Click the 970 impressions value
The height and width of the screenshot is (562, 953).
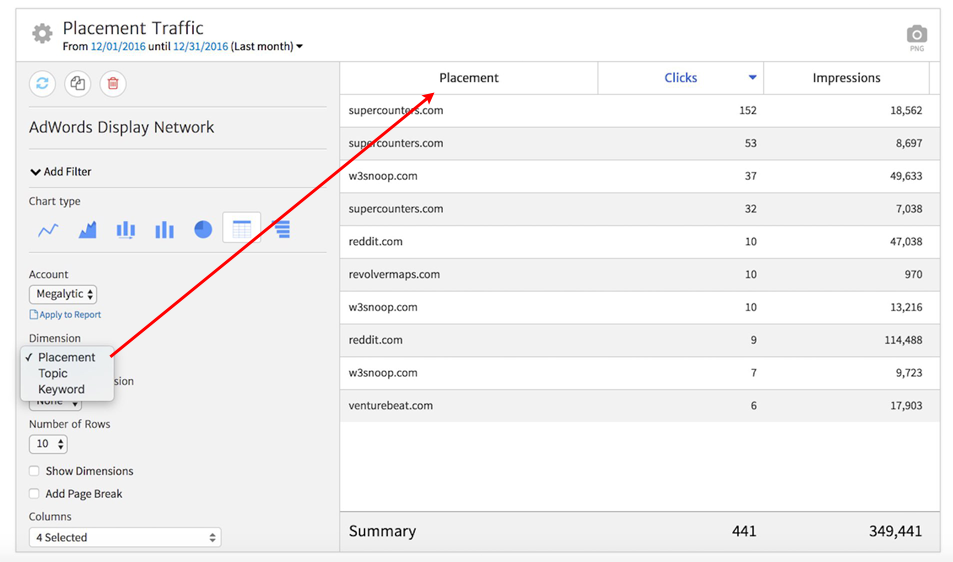[913, 275]
